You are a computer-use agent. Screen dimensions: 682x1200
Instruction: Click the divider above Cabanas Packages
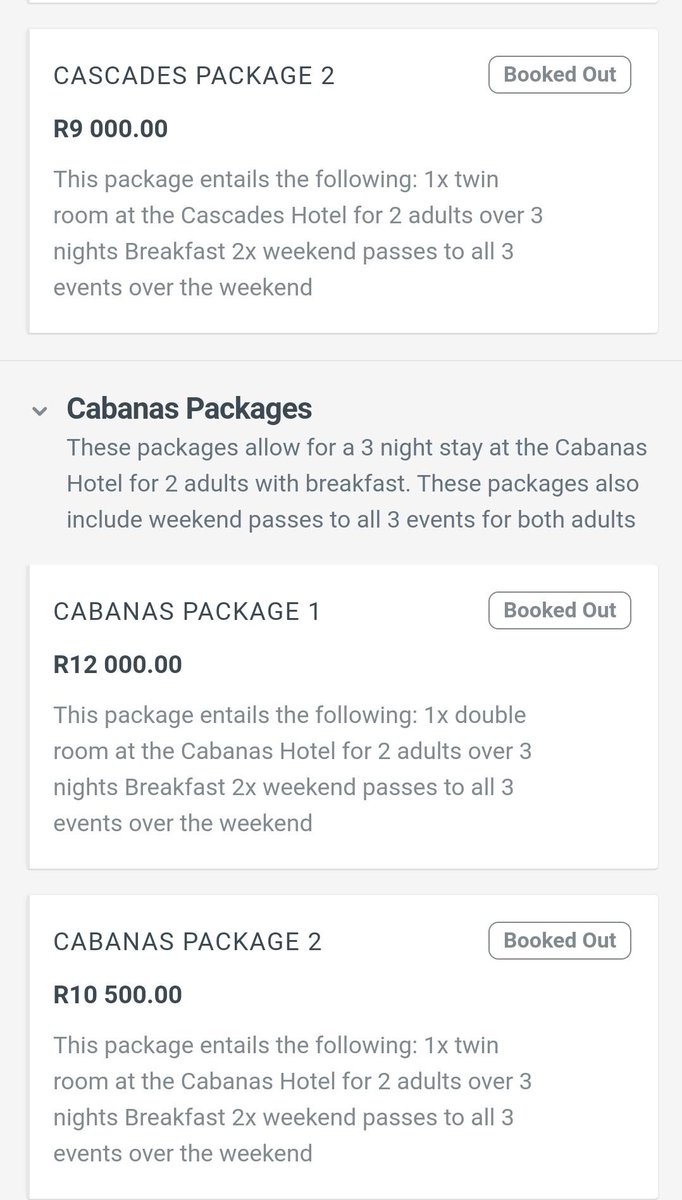pos(341,360)
